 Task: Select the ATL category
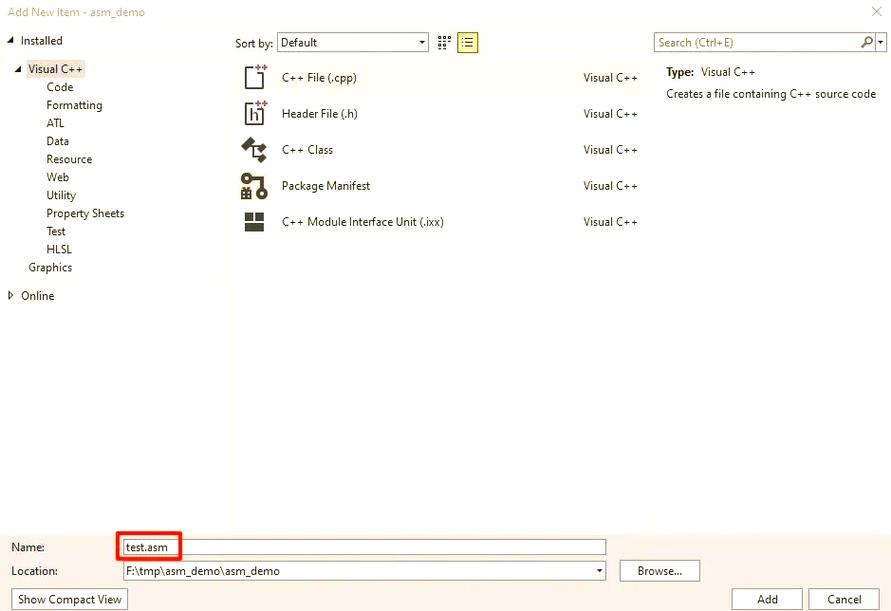click(55, 123)
